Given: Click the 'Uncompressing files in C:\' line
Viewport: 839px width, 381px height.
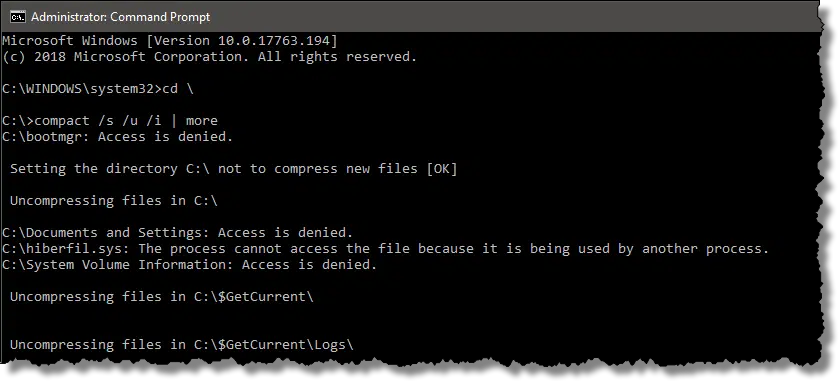Looking at the screenshot, I should coord(114,201).
